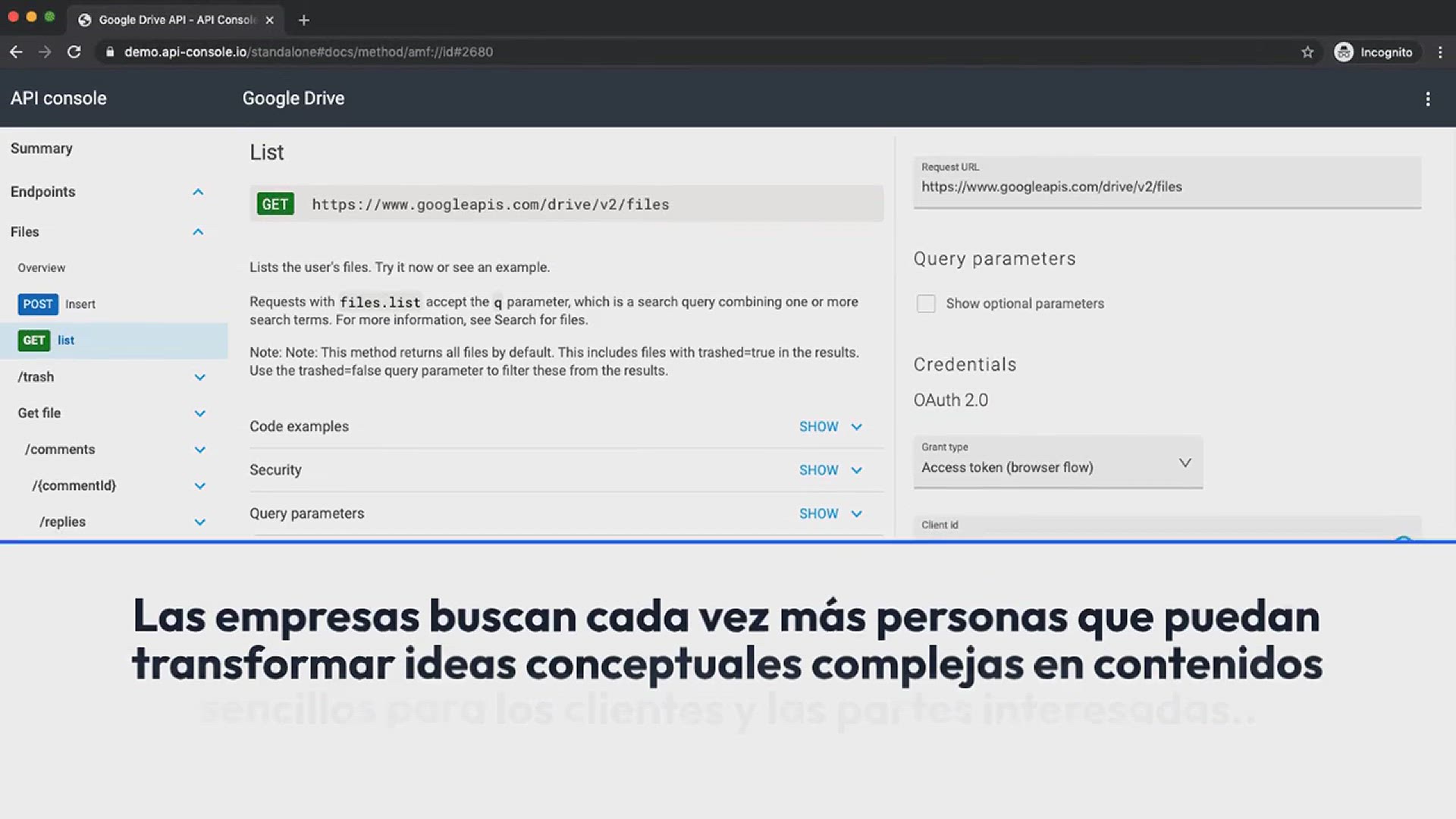Open a new browser tab with plus
1456x819 pixels.
(x=304, y=20)
